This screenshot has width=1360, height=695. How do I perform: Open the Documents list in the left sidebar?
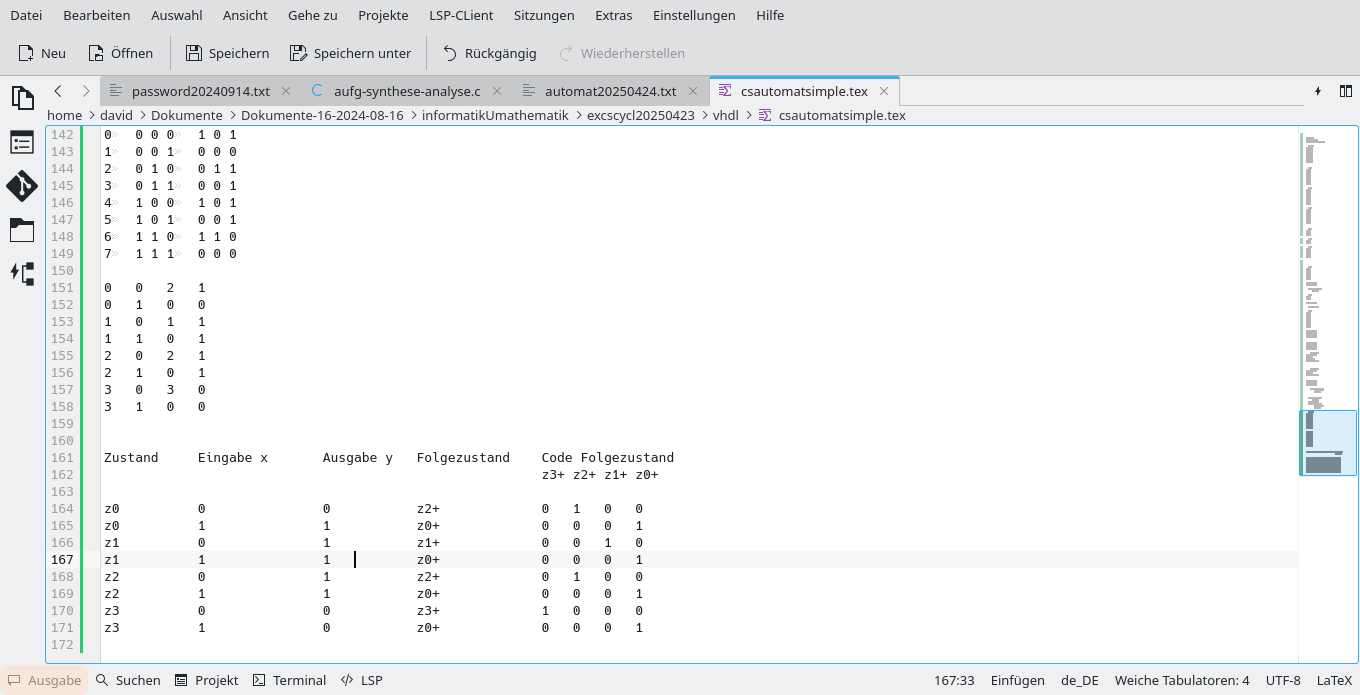point(22,98)
